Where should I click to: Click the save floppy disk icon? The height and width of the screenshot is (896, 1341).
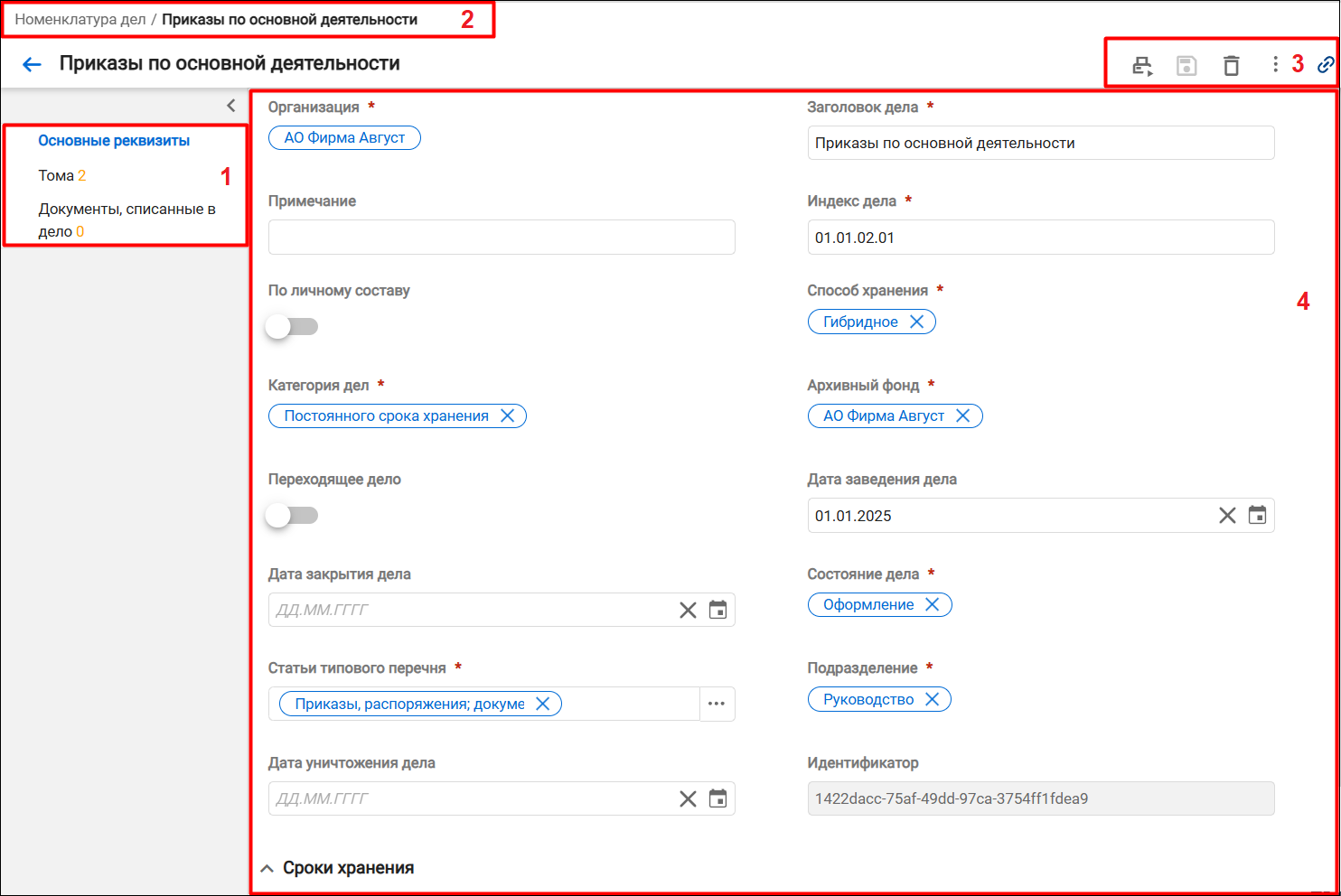coord(1186,65)
